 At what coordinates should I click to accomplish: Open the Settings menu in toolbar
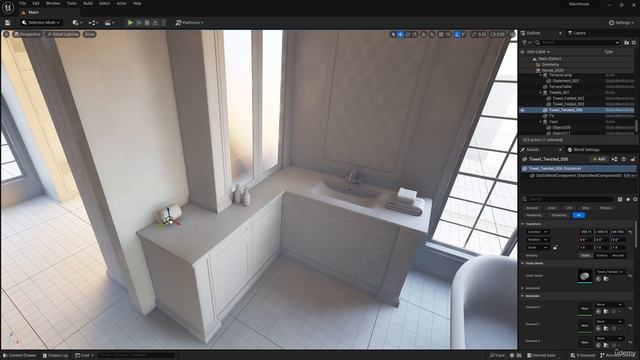coord(621,23)
